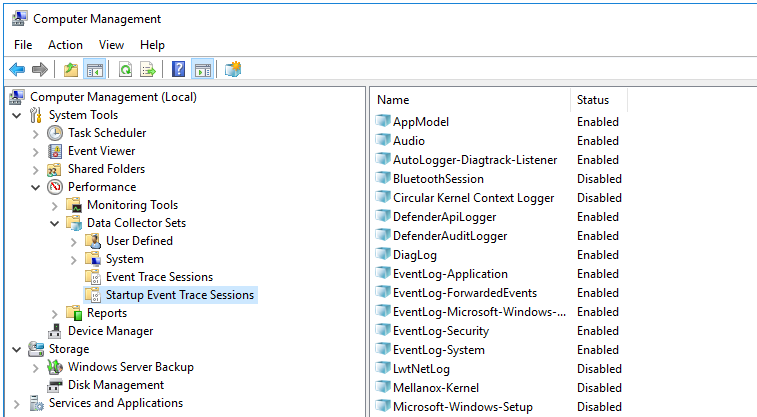Click the New data collector set icon
Screen dimensions: 757x417
pyautogui.click(x=233, y=70)
